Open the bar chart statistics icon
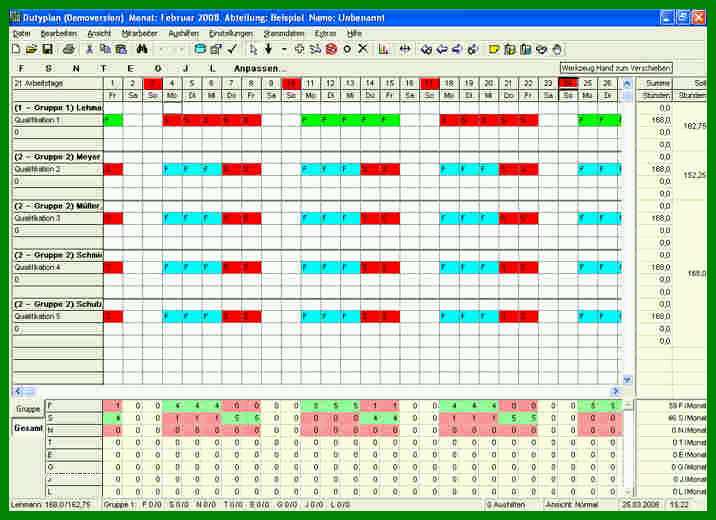This screenshot has height=520, width=716. click(384, 49)
